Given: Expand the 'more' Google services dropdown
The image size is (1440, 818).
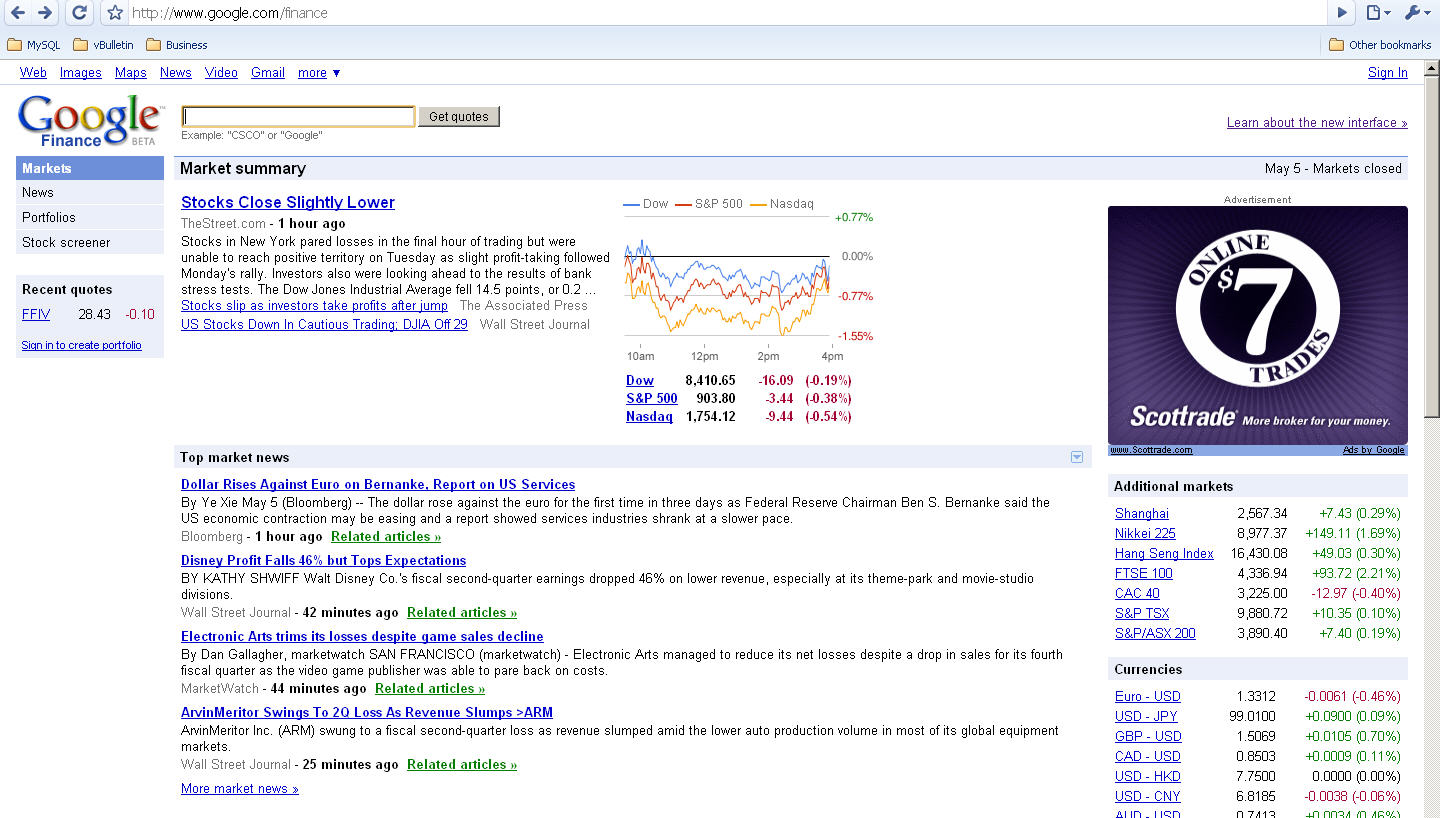Looking at the screenshot, I should pos(319,73).
